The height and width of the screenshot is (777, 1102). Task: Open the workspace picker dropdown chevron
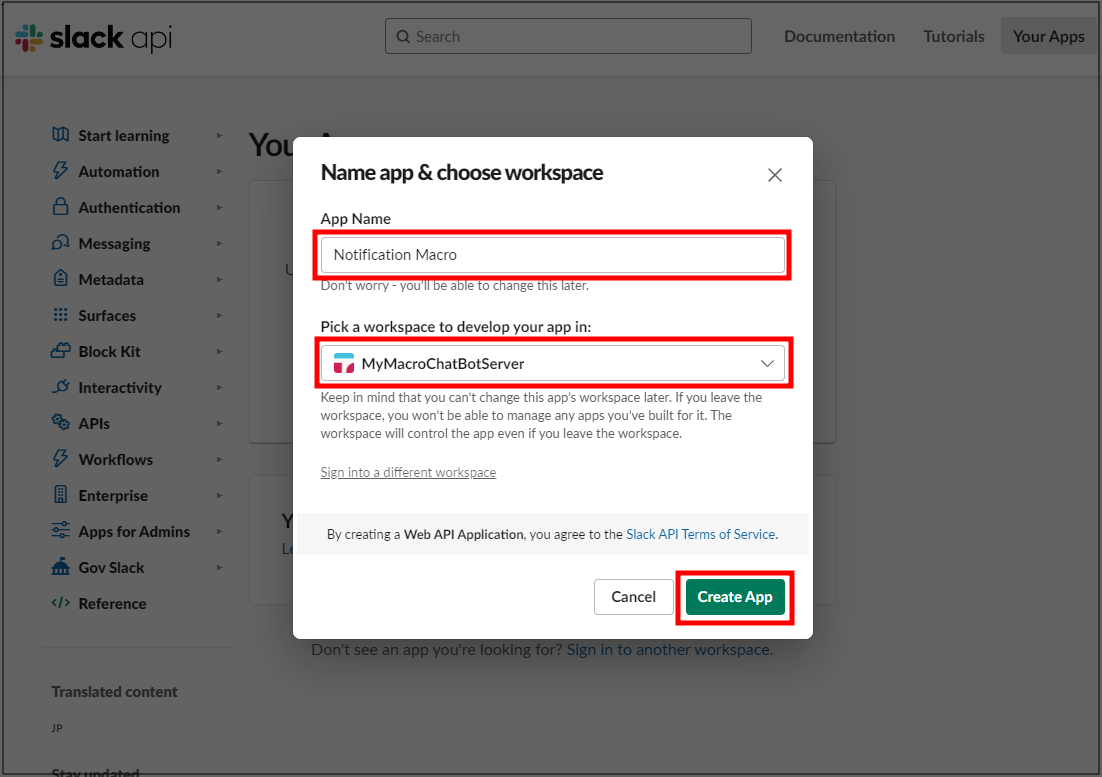coord(767,363)
